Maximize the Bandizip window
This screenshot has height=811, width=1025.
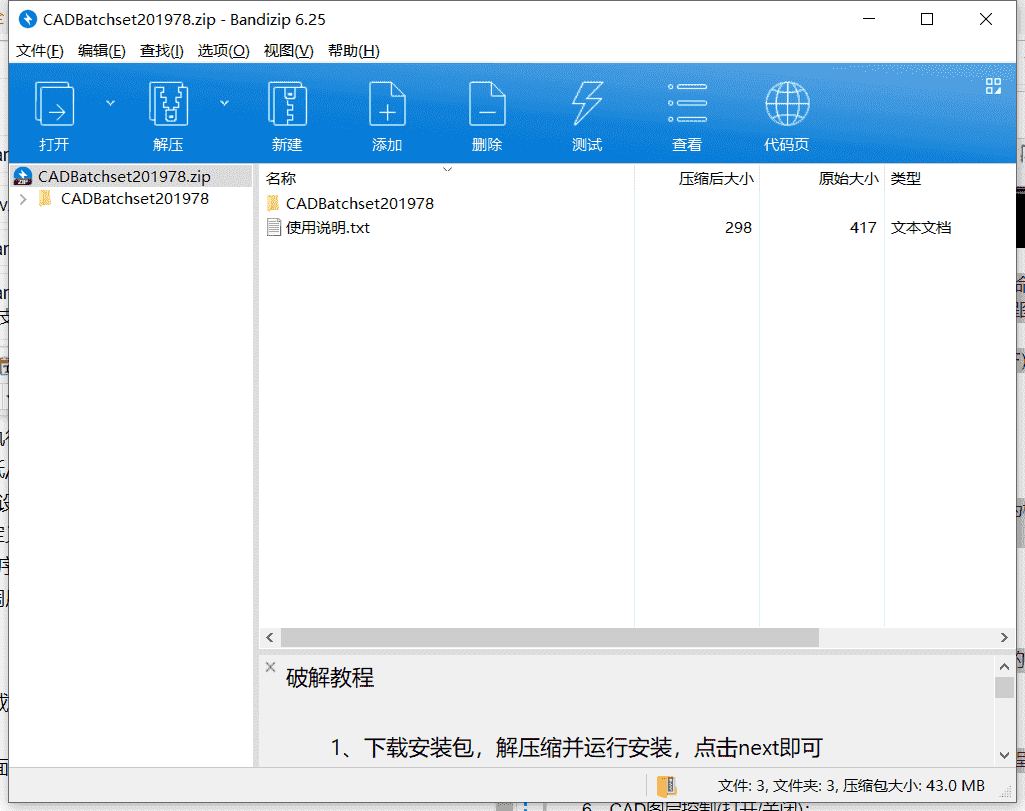(x=927, y=20)
